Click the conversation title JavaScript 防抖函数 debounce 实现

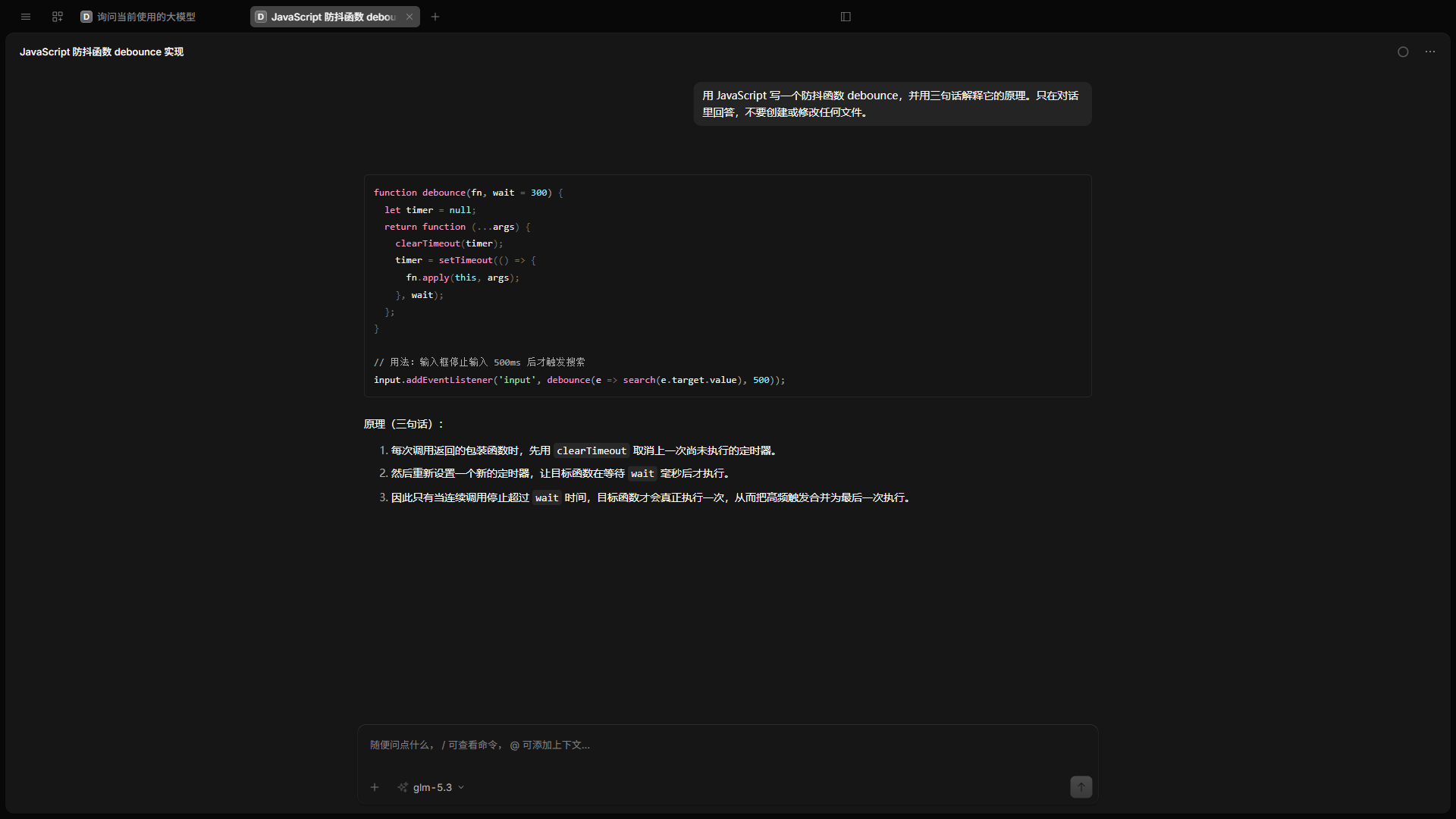102,52
